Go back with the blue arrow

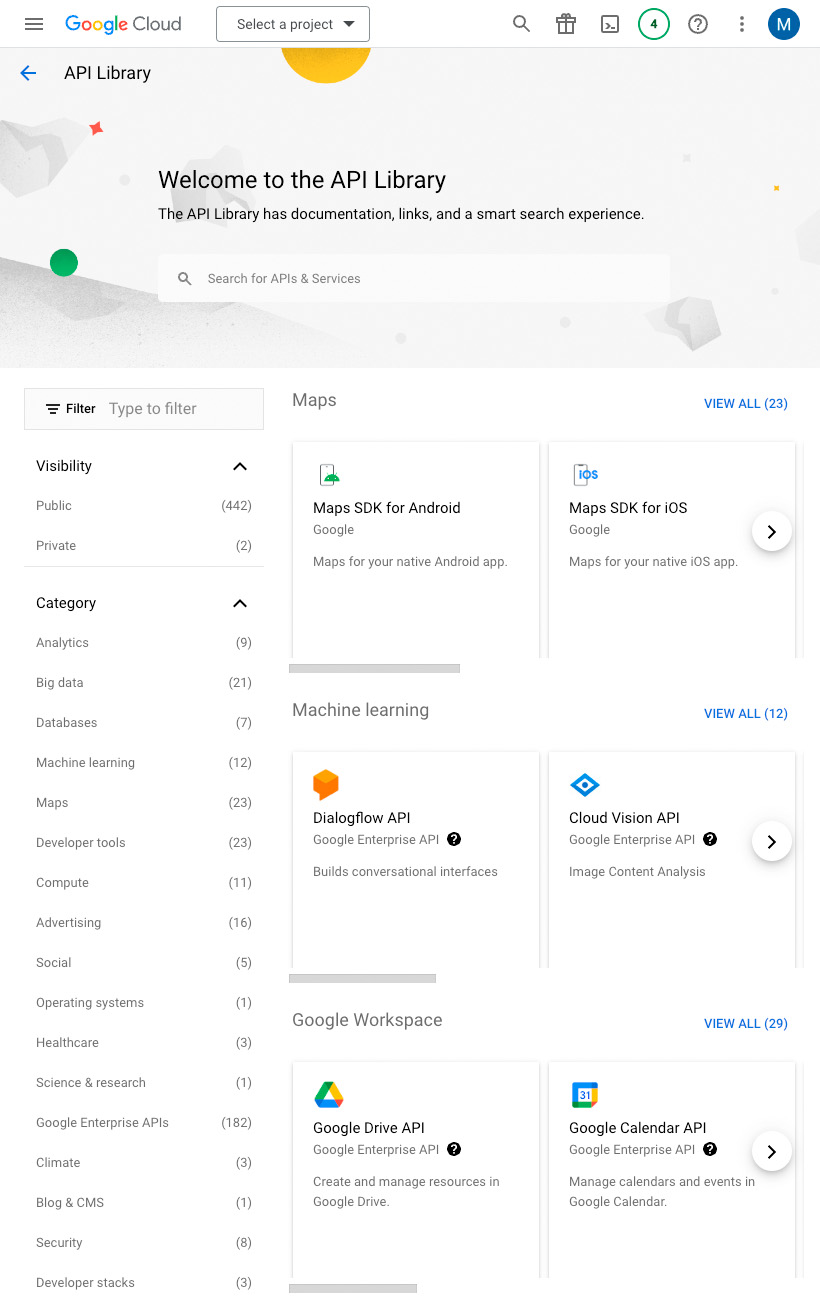[x=28, y=73]
